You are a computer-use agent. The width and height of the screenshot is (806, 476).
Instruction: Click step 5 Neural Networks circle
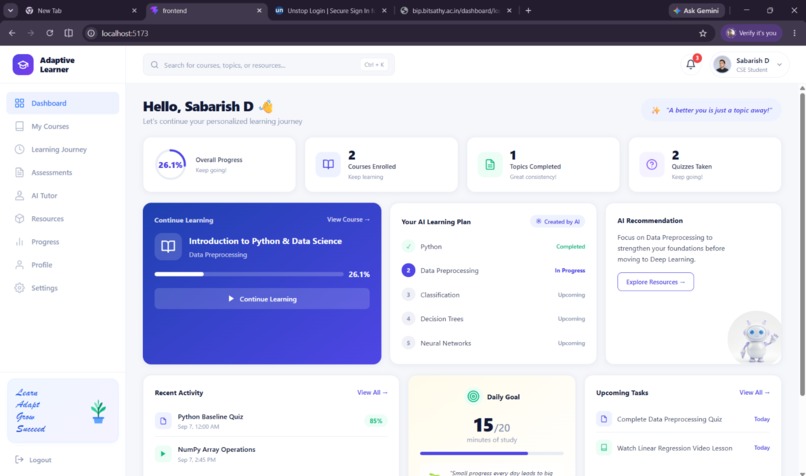[408, 343]
